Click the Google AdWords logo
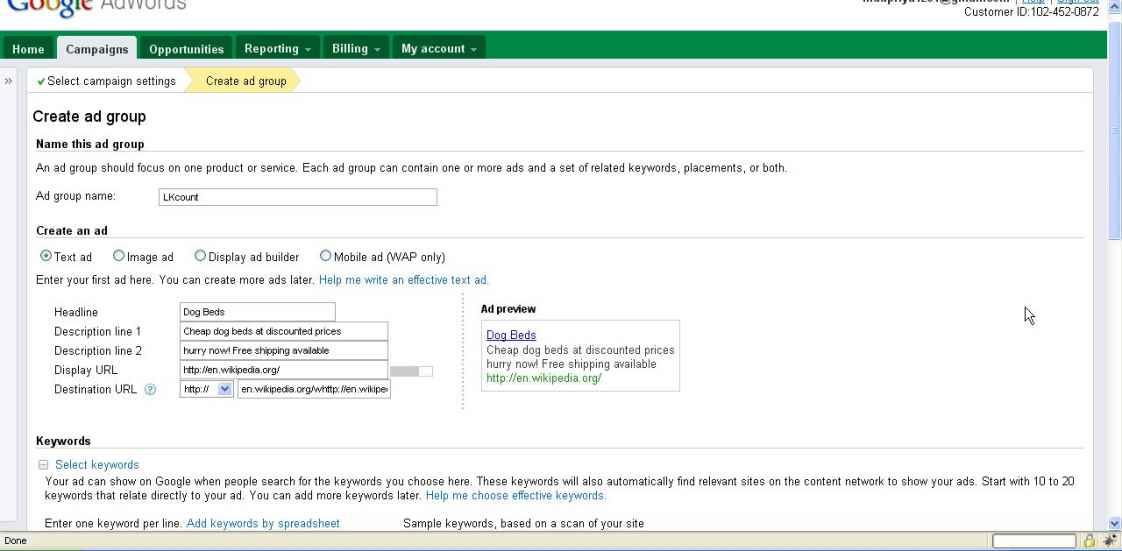The height and width of the screenshot is (551, 1122). pyautogui.click(x=95, y=6)
